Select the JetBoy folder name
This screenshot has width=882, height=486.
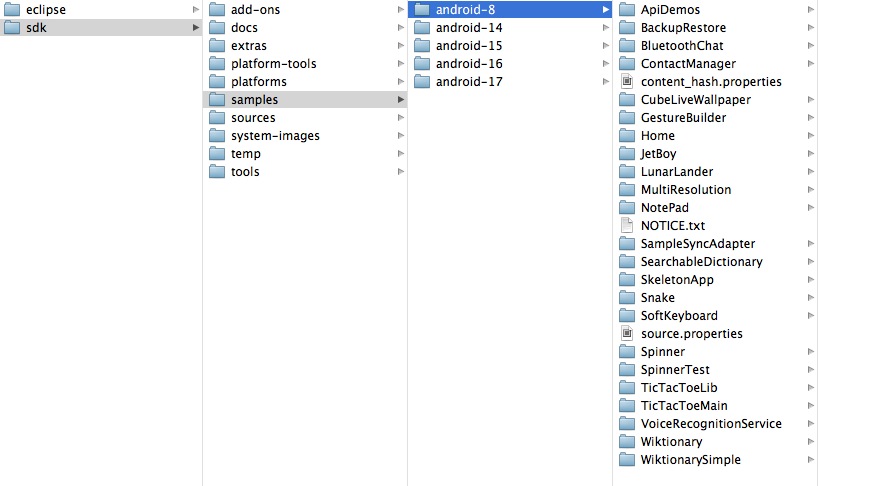pos(658,154)
